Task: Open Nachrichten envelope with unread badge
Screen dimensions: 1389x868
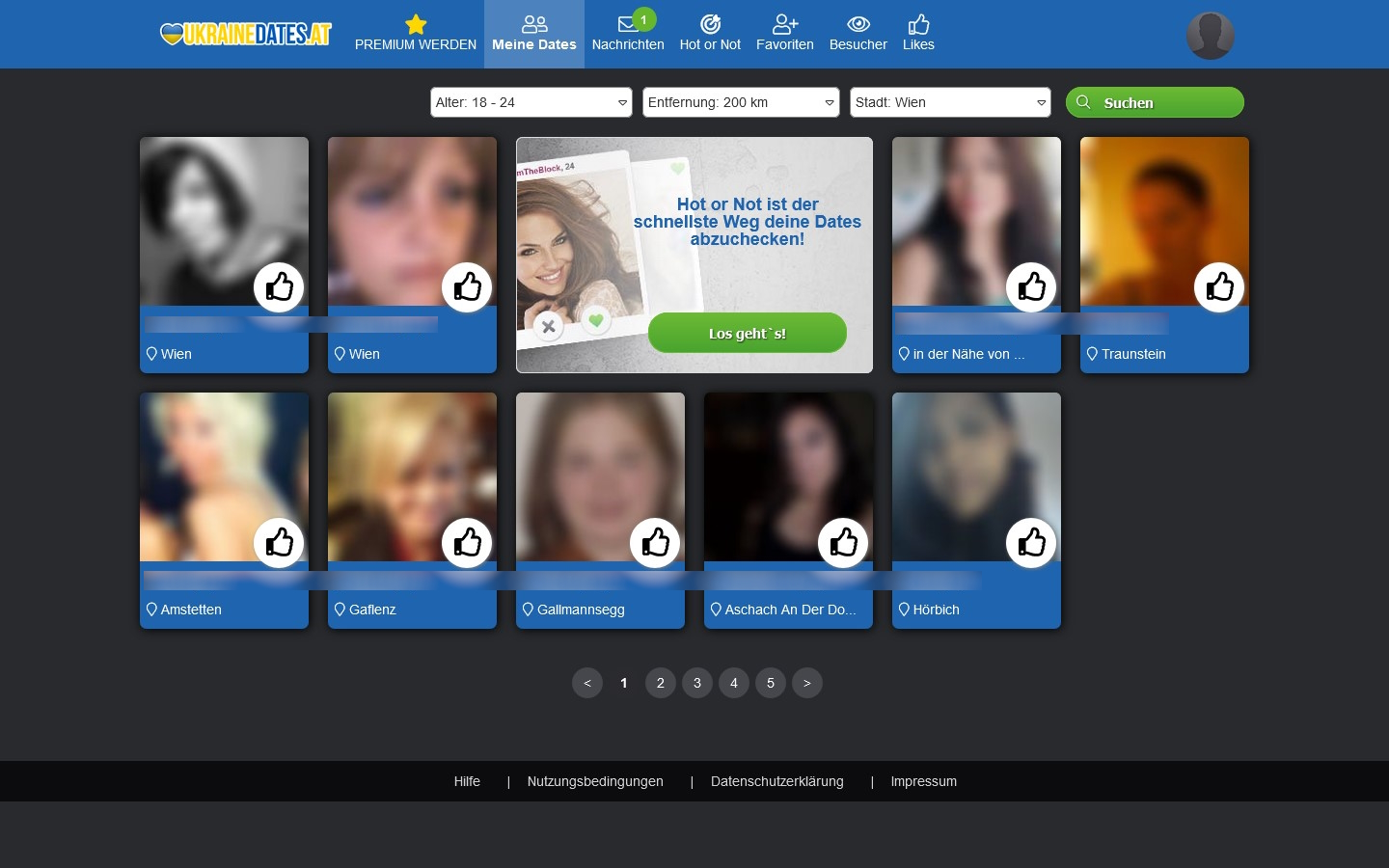Action: [x=628, y=26]
